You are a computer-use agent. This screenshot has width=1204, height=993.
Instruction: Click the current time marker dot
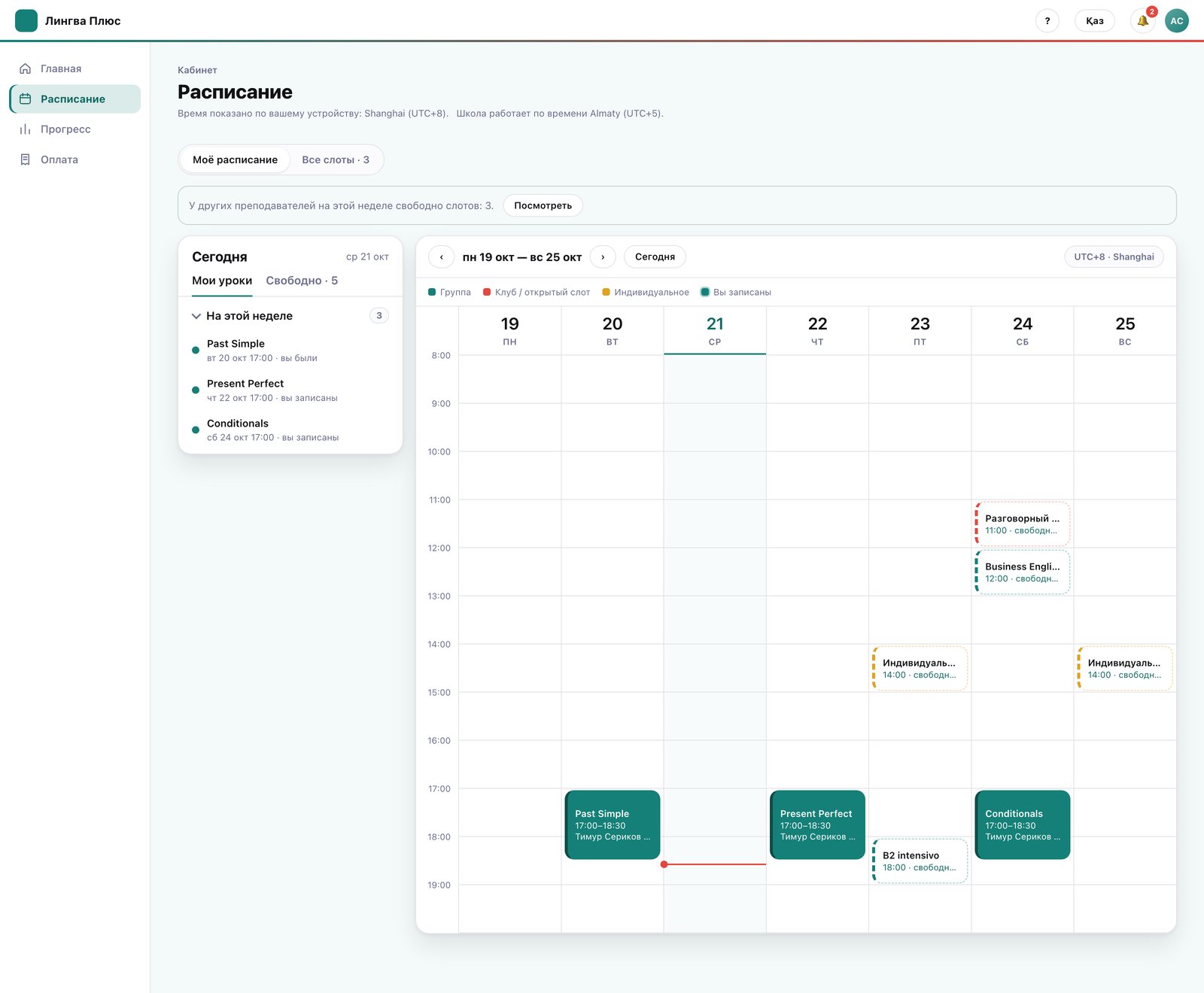pos(664,864)
